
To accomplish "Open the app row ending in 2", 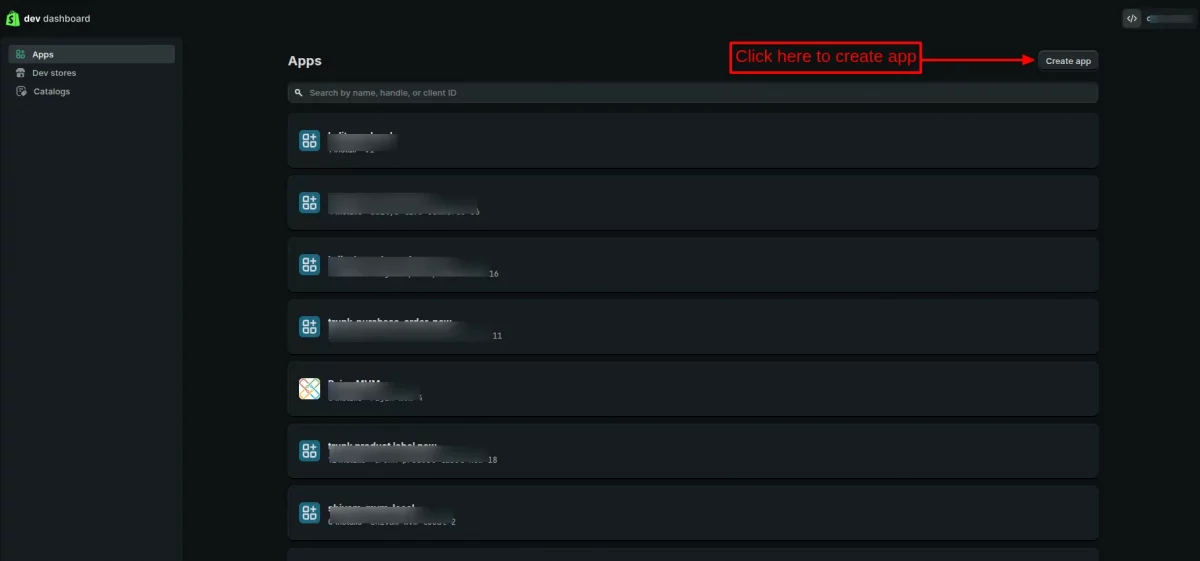I will point(692,513).
